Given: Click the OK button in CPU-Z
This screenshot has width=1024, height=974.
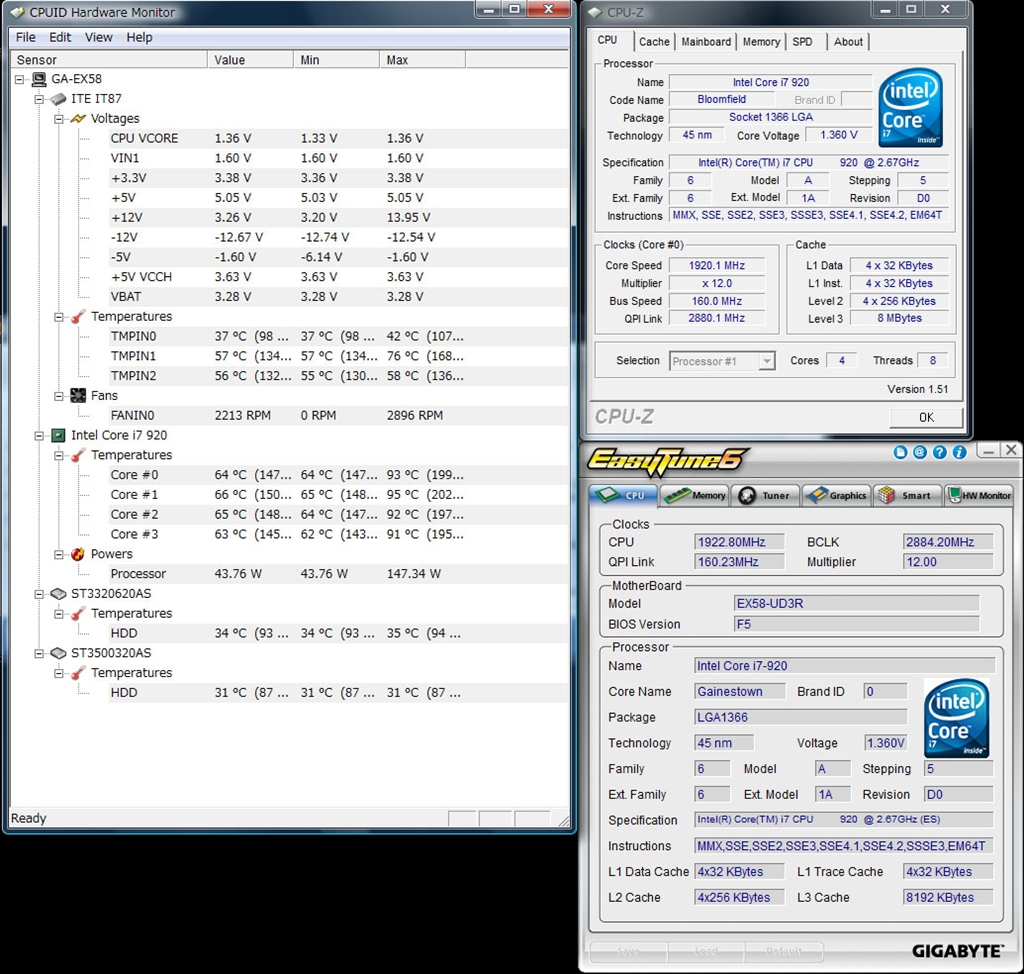Looking at the screenshot, I should pos(926,417).
